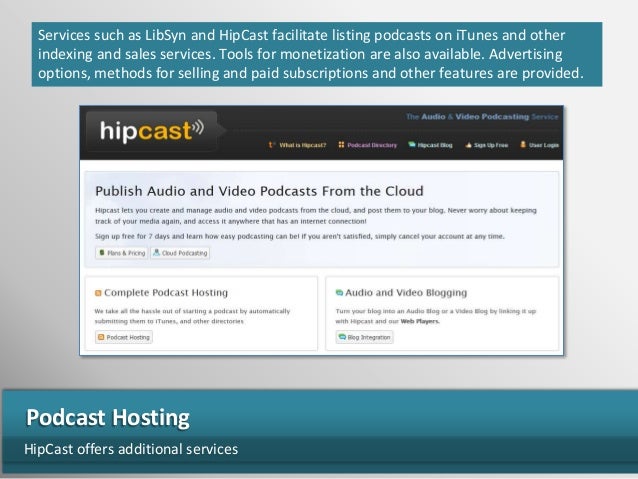This screenshot has width=638, height=479.
Task: Click the What is Hipcast? nav icon
Action: 271,144
